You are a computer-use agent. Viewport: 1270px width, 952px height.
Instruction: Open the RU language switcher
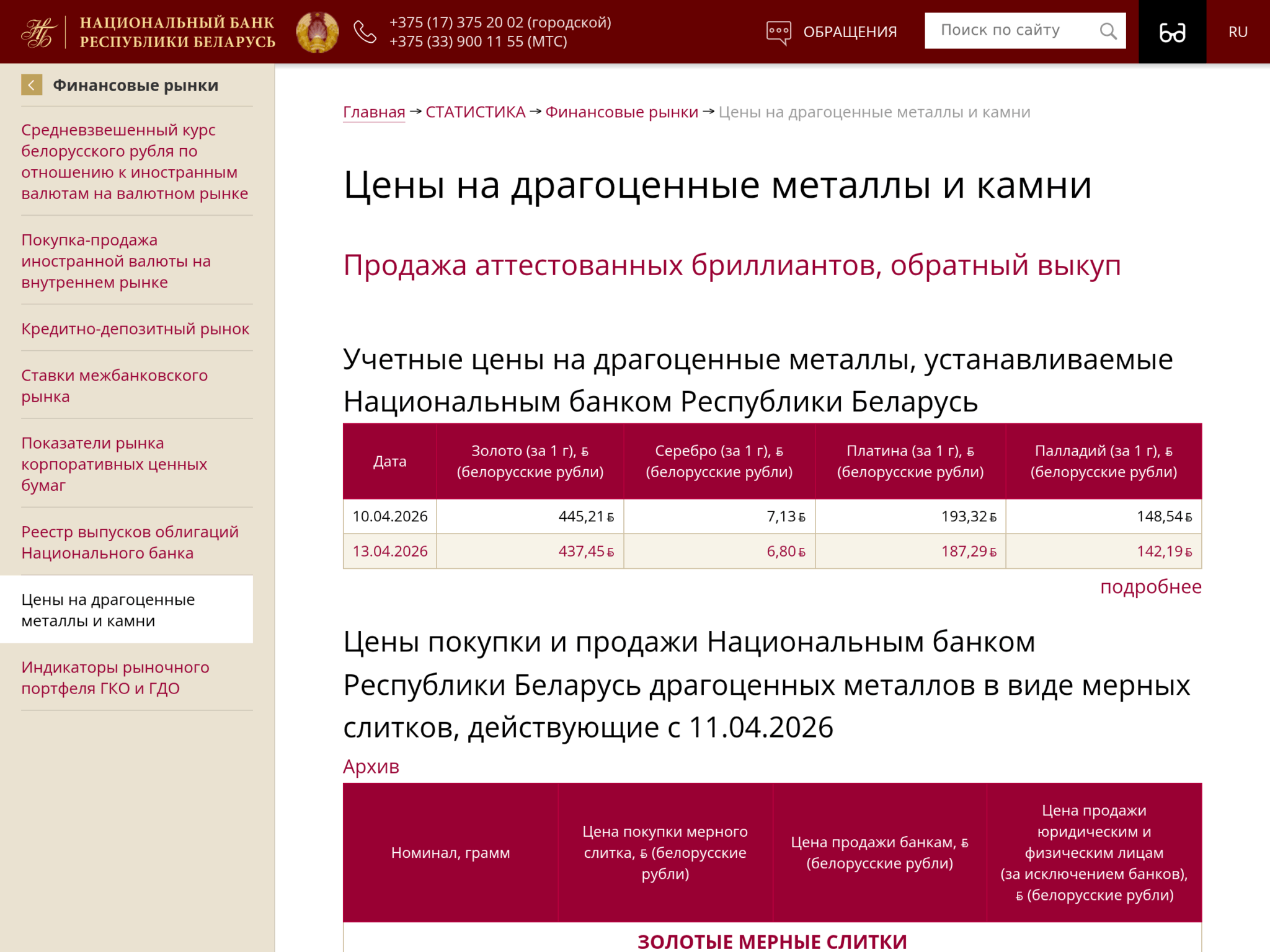[1238, 32]
